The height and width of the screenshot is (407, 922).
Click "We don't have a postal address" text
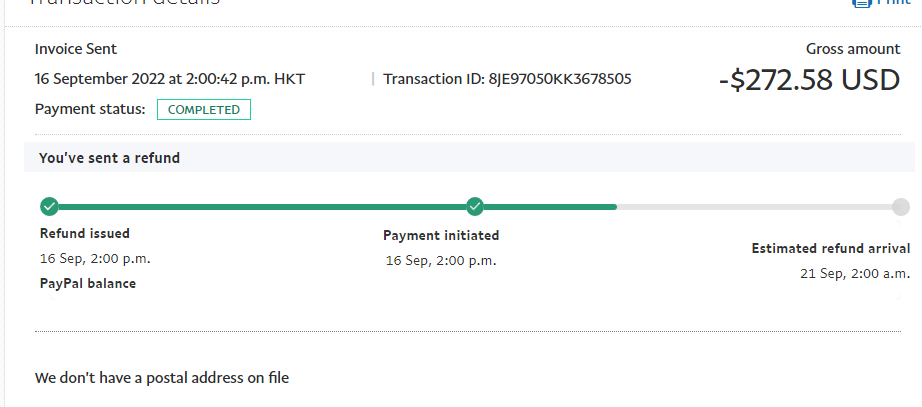click(162, 378)
